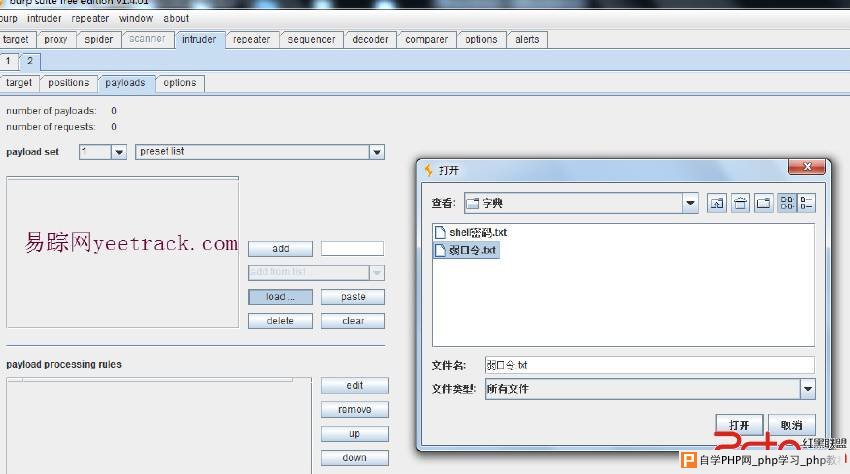Click the 字典 folder icon in look-in box
Viewport: 850px width, 474px height.
point(473,203)
